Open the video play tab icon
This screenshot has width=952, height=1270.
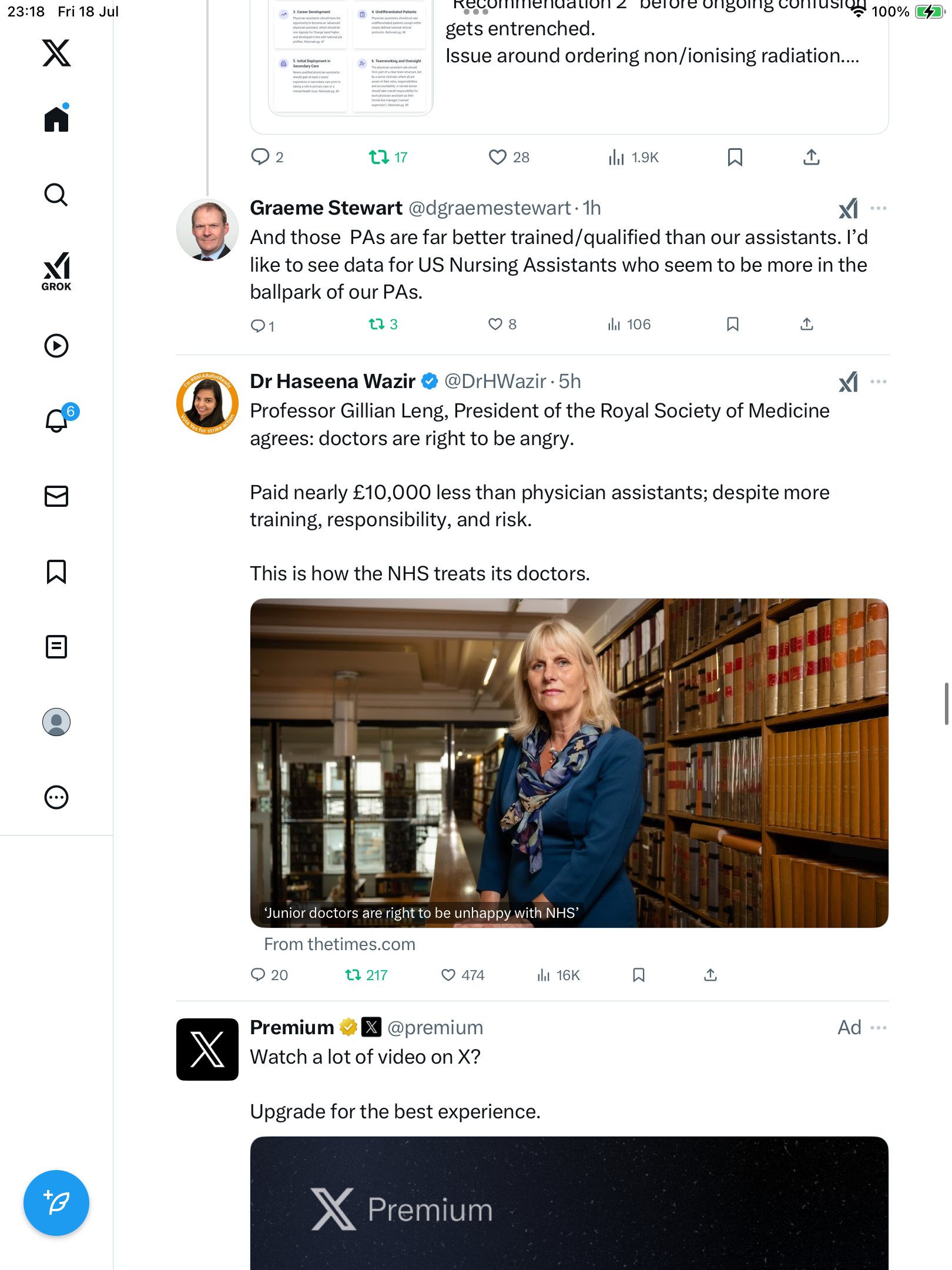click(56, 346)
